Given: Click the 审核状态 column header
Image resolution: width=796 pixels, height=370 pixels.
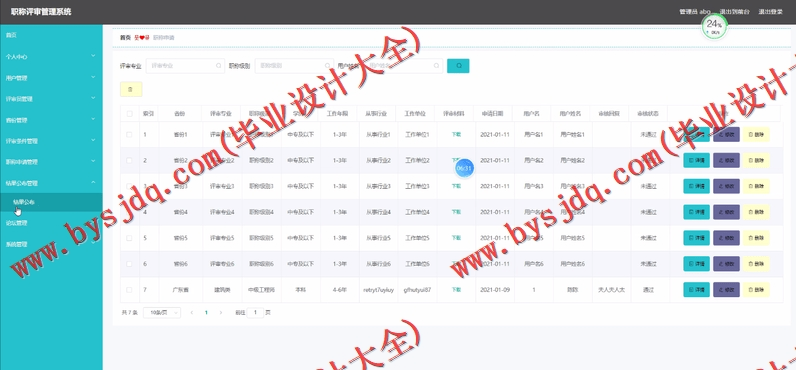Looking at the screenshot, I should tap(648, 114).
